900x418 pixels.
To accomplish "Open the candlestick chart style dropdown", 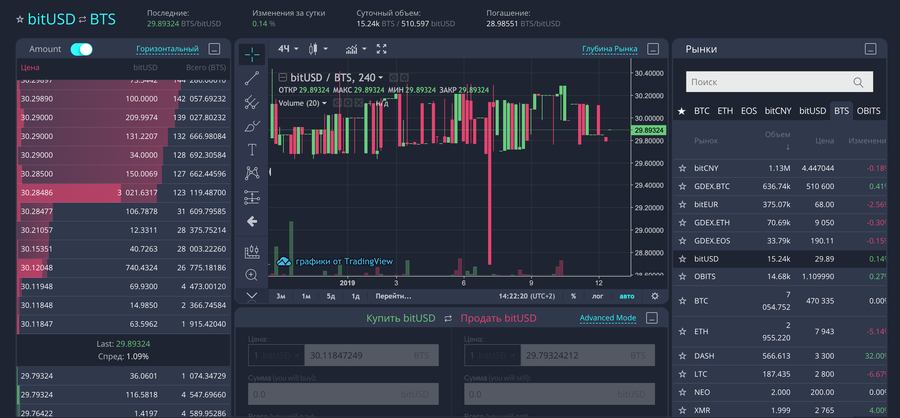I will 318,48.
